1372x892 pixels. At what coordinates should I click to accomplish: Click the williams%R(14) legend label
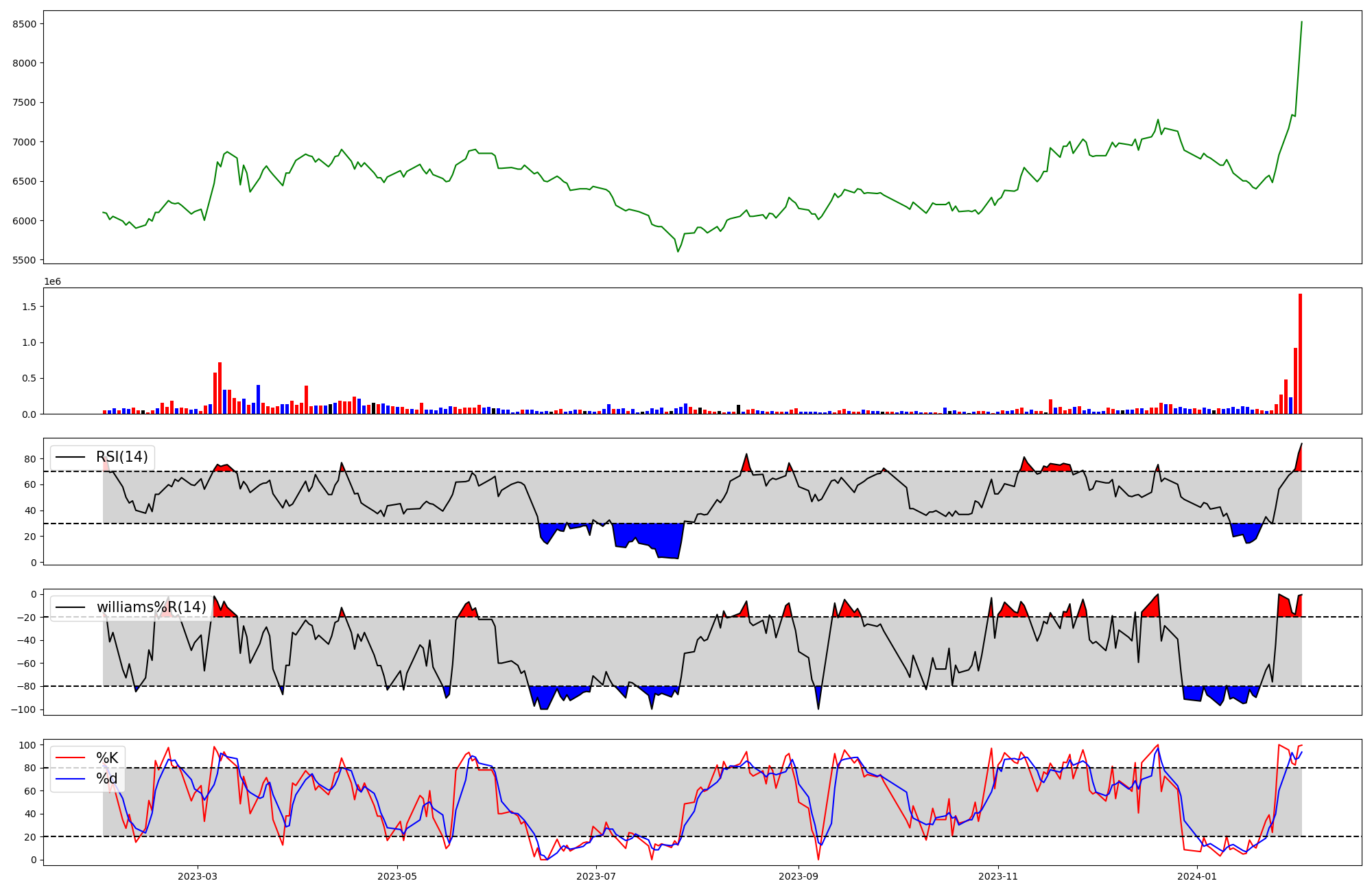click(151, 607)
